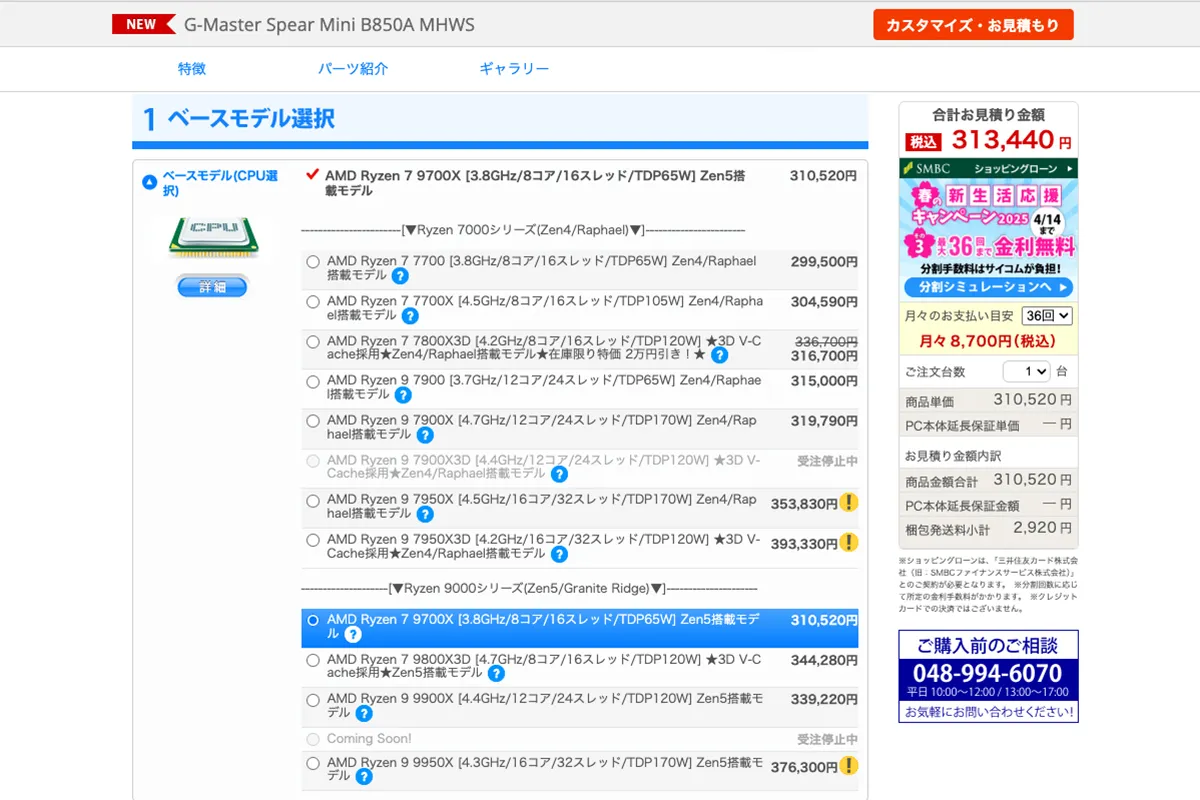Image resolution: width=1200 pixels, height=800 pixels.
Task: Open help icon for Ryzen 7 7700X
Action: pos(410,316)
